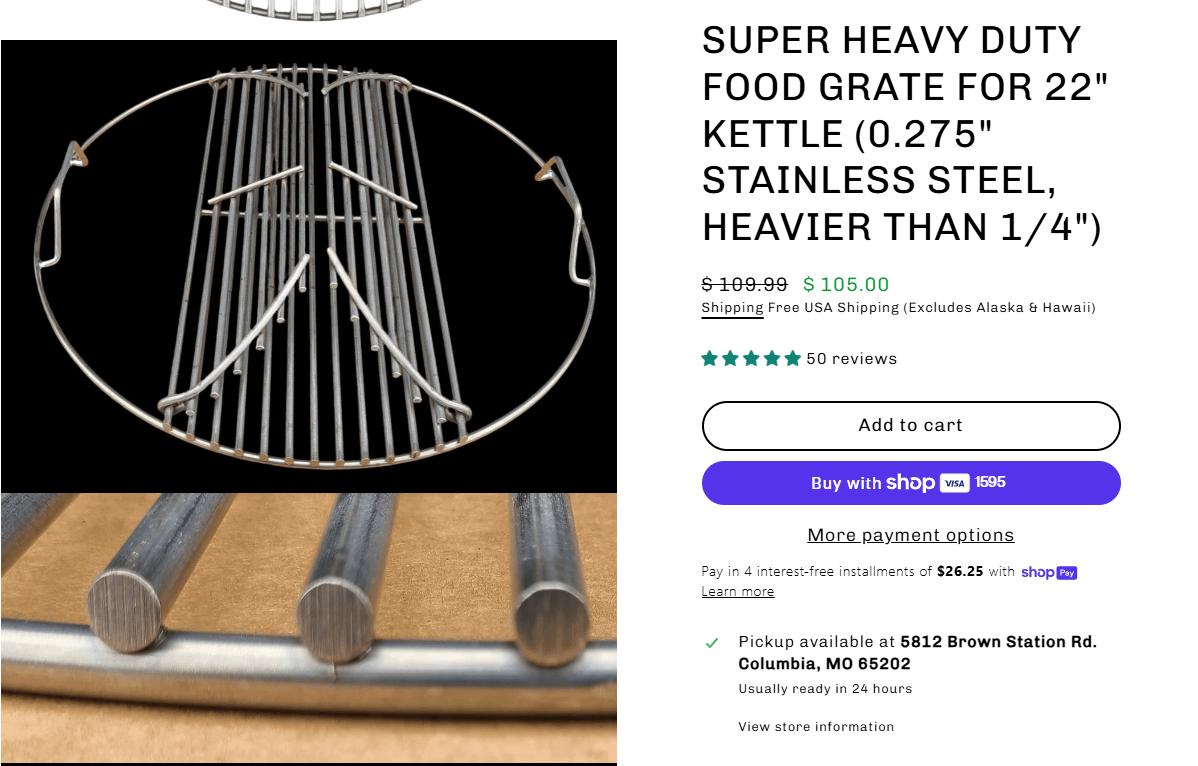Click the Shop Pay badge beside installments
Image resolution: width=1198 pixels, height=766 pixels.
tap(1049, 572)
